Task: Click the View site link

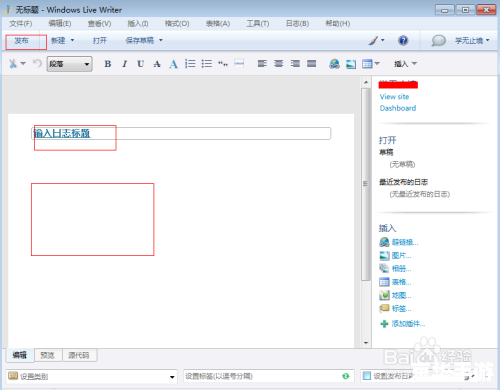Action: click(394, 97)
